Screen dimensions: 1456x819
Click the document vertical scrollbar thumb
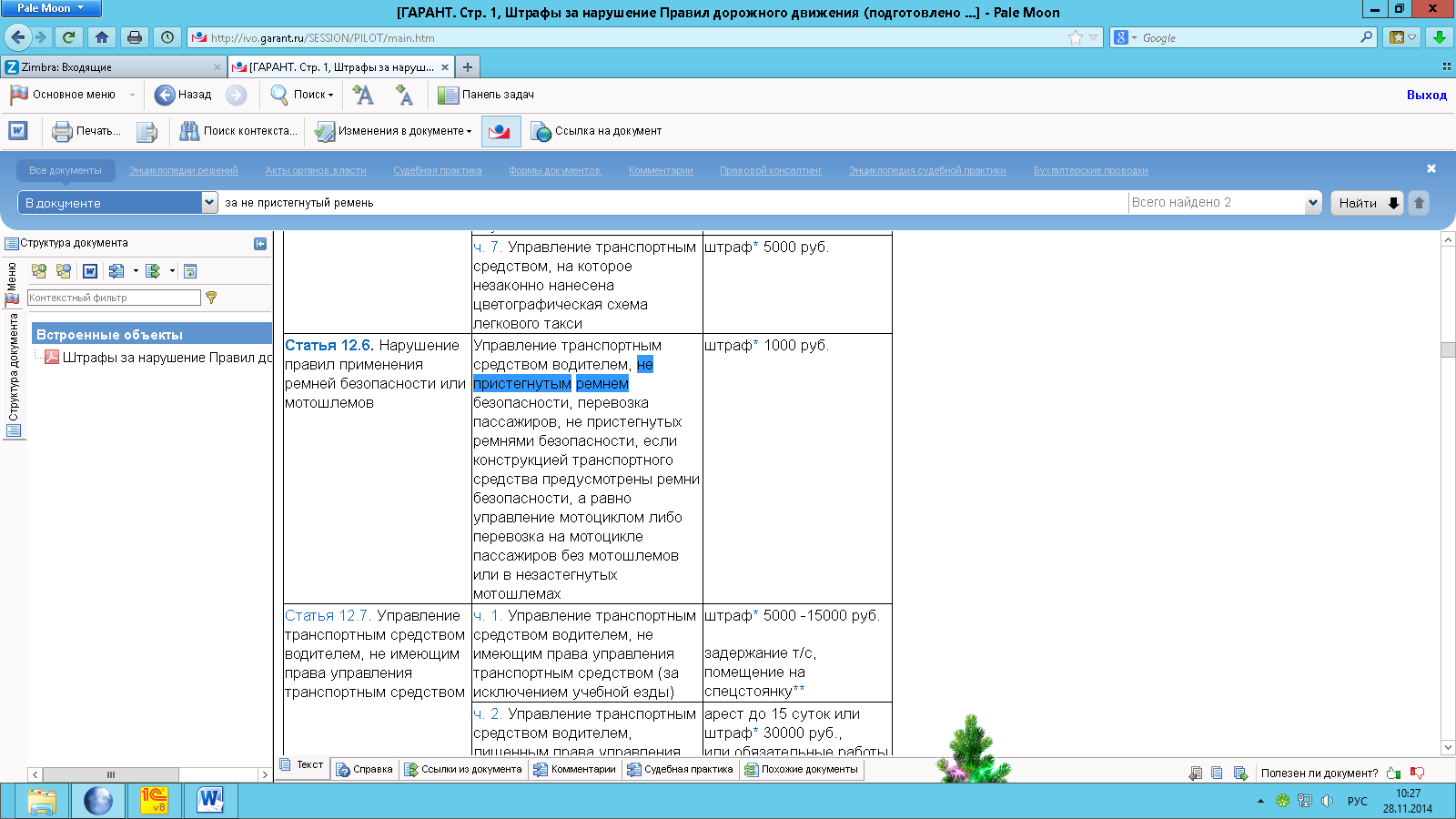pos(1448,349)
